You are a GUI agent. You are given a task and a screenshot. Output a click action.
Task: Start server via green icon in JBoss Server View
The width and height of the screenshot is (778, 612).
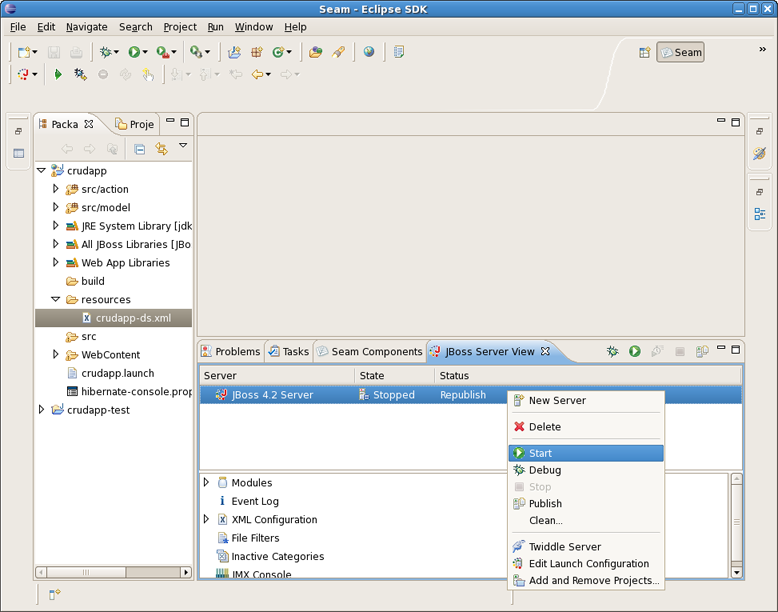[635, 351]
